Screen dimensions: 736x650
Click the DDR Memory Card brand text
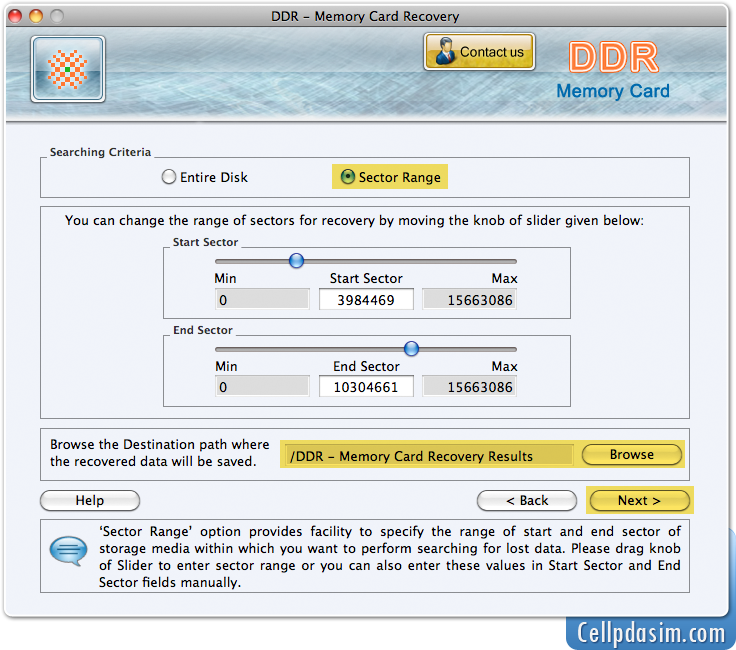point(613,70)
